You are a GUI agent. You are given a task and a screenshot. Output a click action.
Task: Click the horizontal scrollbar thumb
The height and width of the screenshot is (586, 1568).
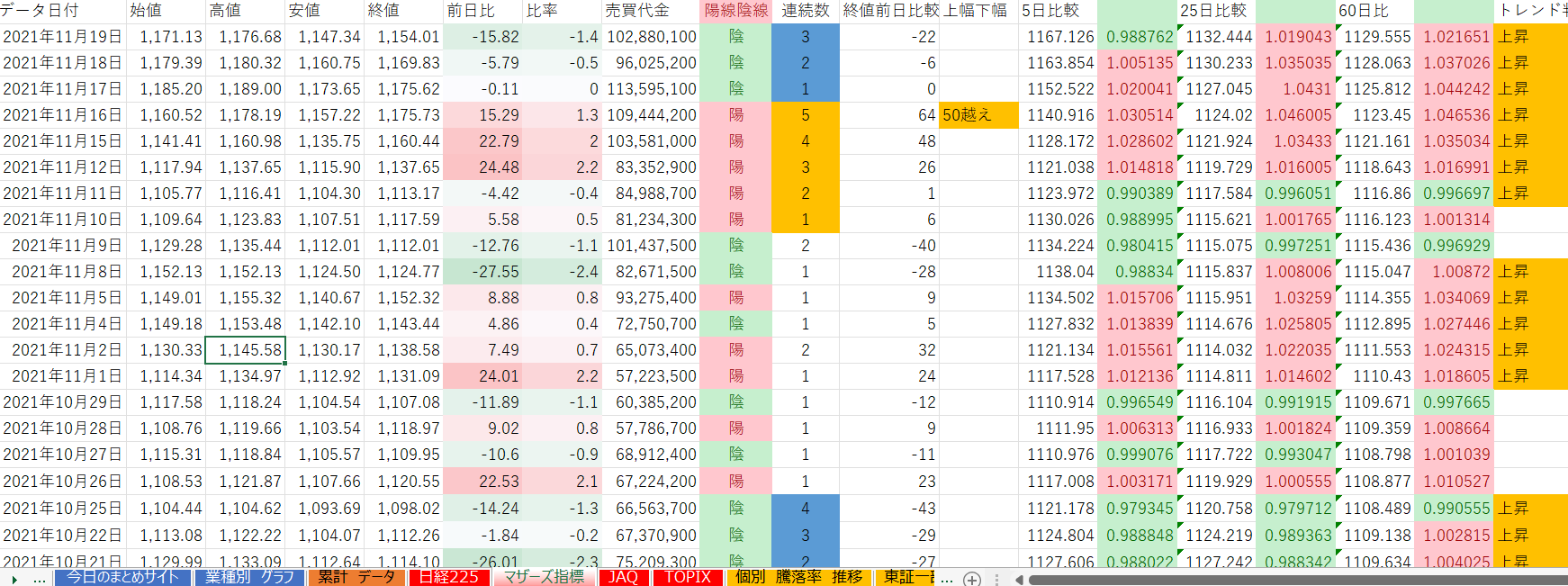1296,579
